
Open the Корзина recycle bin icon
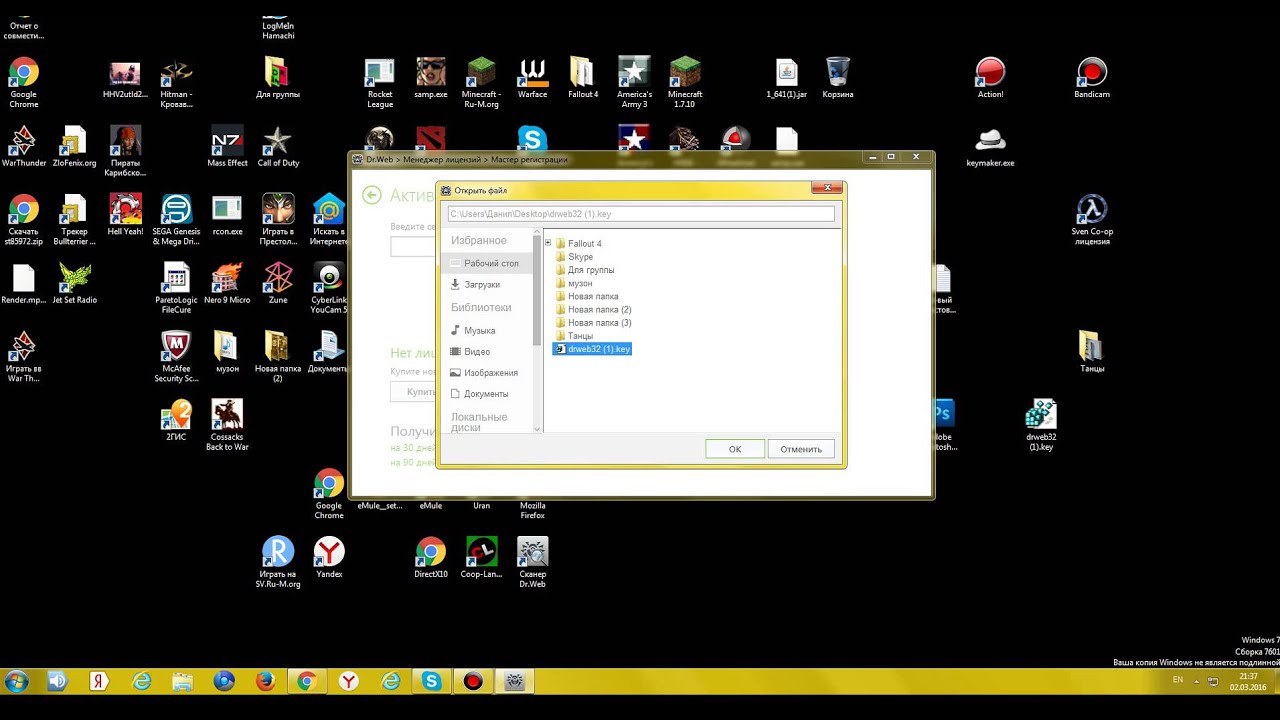(838, 79)
